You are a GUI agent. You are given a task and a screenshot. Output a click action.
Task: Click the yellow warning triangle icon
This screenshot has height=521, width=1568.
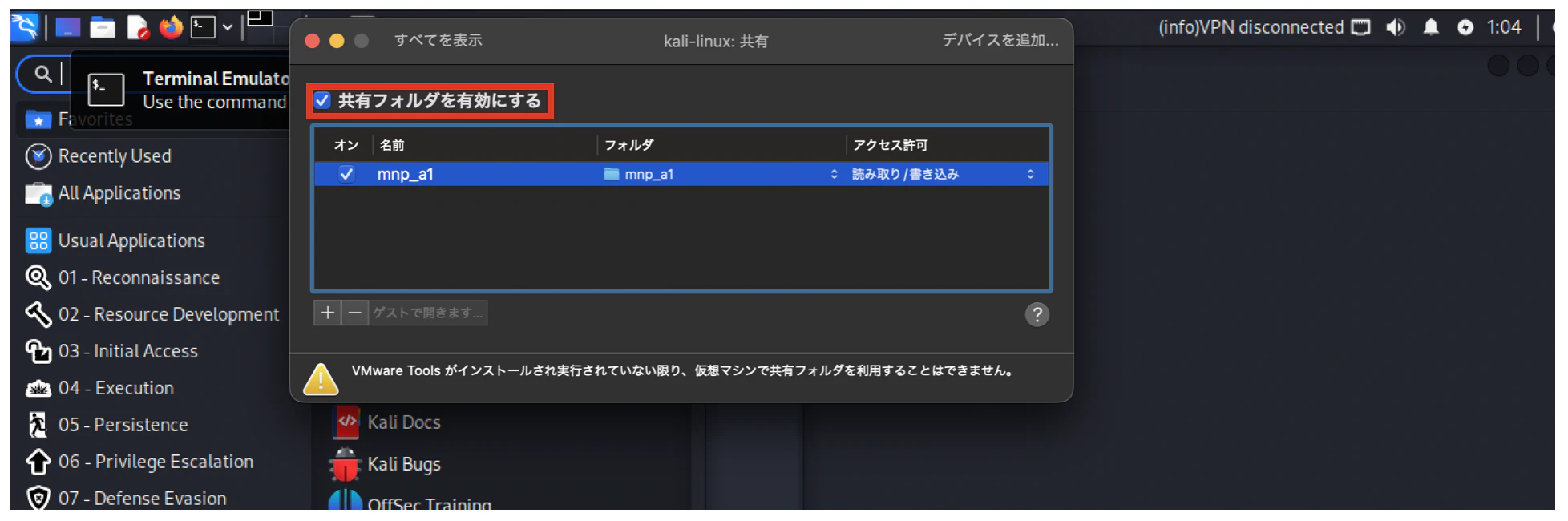tap(321, 378)
